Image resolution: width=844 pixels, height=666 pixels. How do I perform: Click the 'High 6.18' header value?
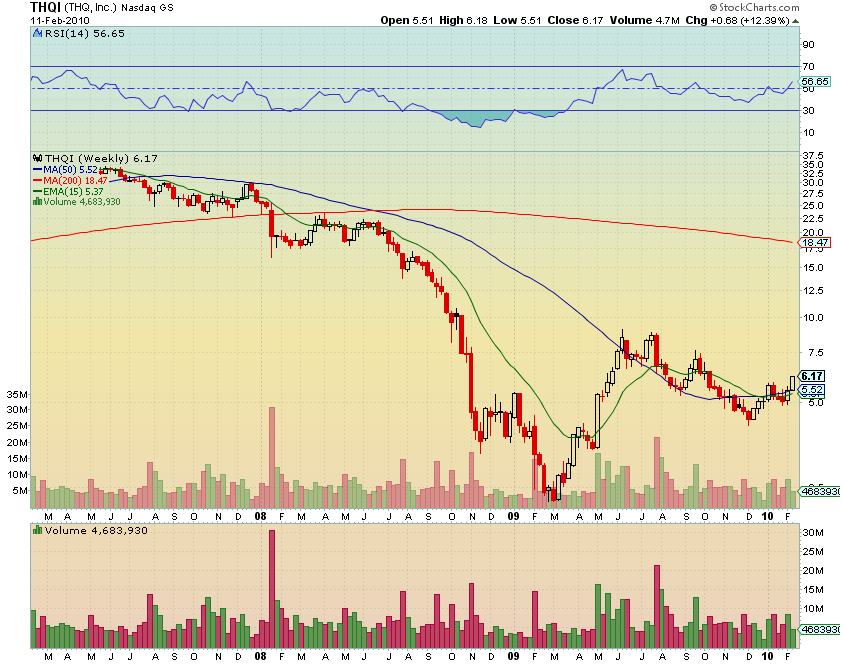coord(463,20)
